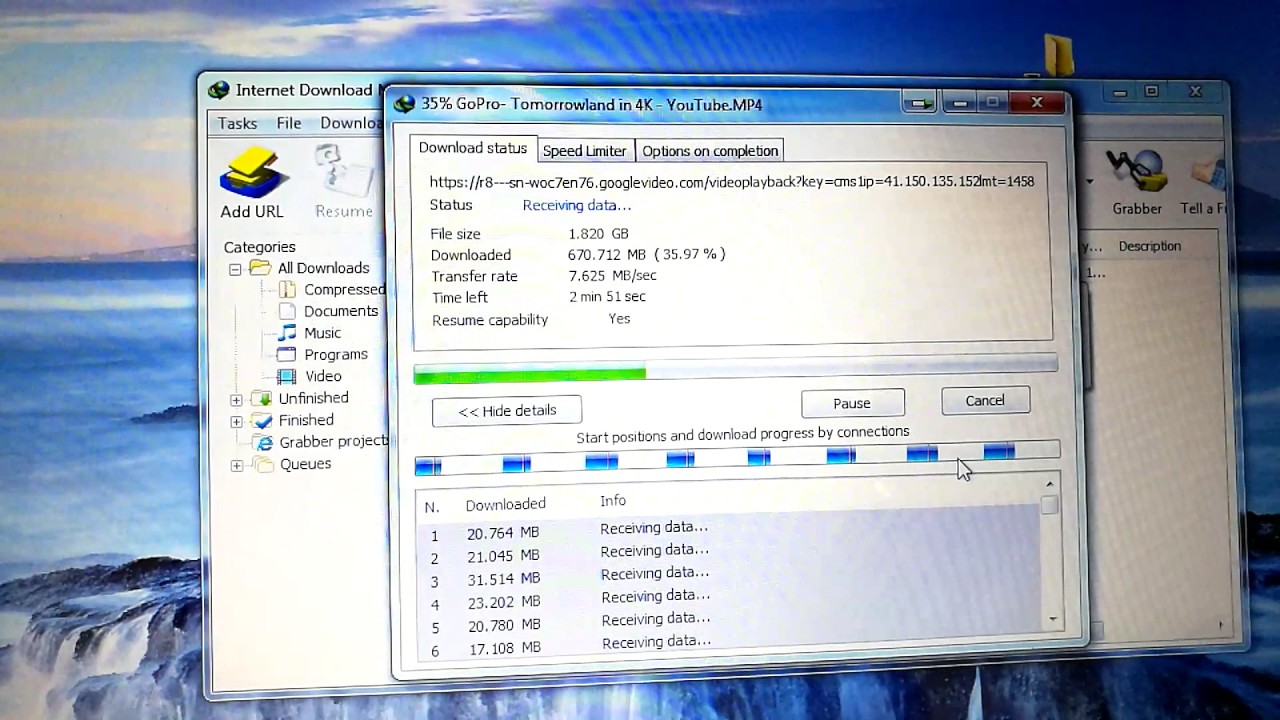Select the Programs category icon
Screen dimensions: 1280x720
click(x=287, y=355)
